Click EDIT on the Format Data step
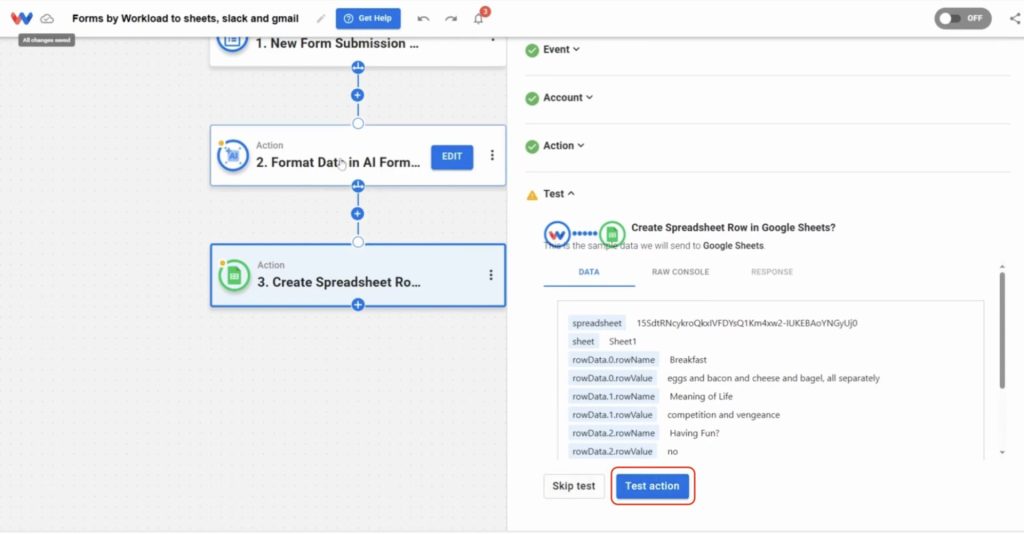Image resolution: width=1024 pixels, height=534 pixels. pyautogui.click(x=452, y=157)
